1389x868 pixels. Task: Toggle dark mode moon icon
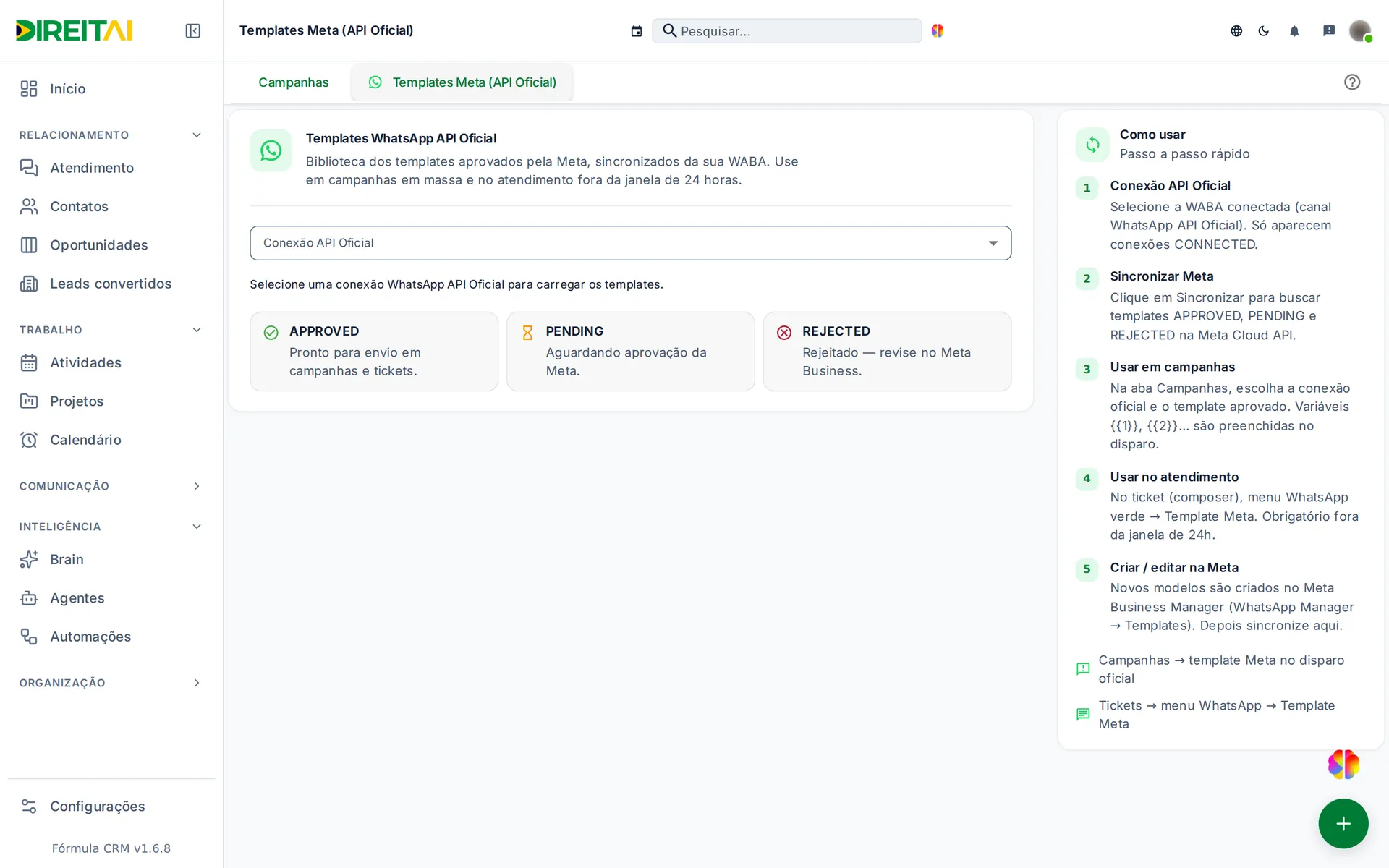1264,30
